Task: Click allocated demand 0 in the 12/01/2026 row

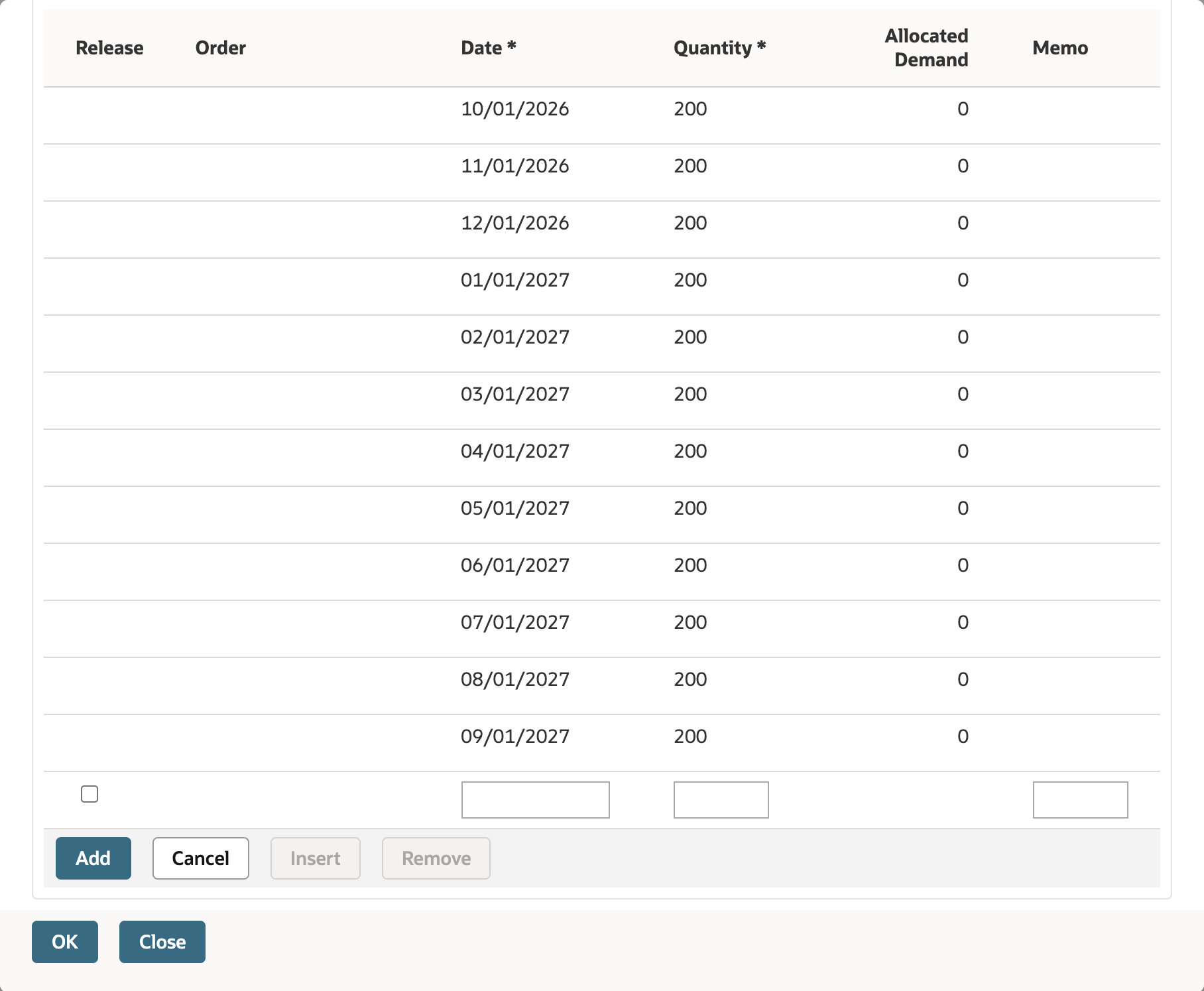Action: [963, 223]
